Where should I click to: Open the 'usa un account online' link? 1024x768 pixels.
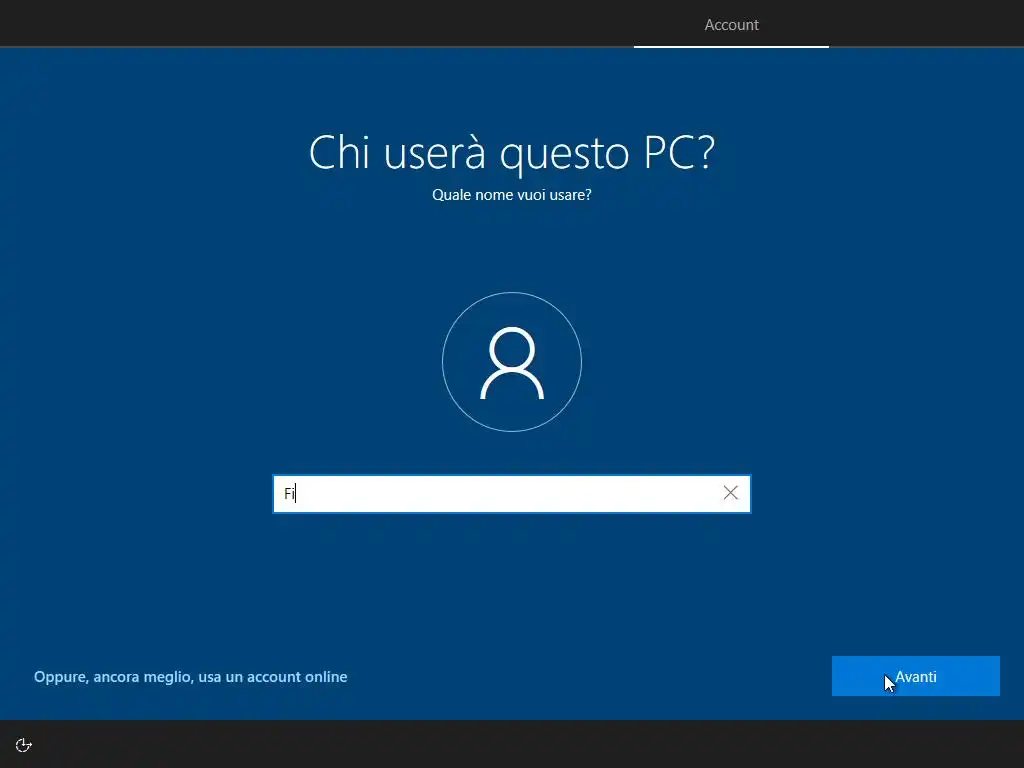191,677
